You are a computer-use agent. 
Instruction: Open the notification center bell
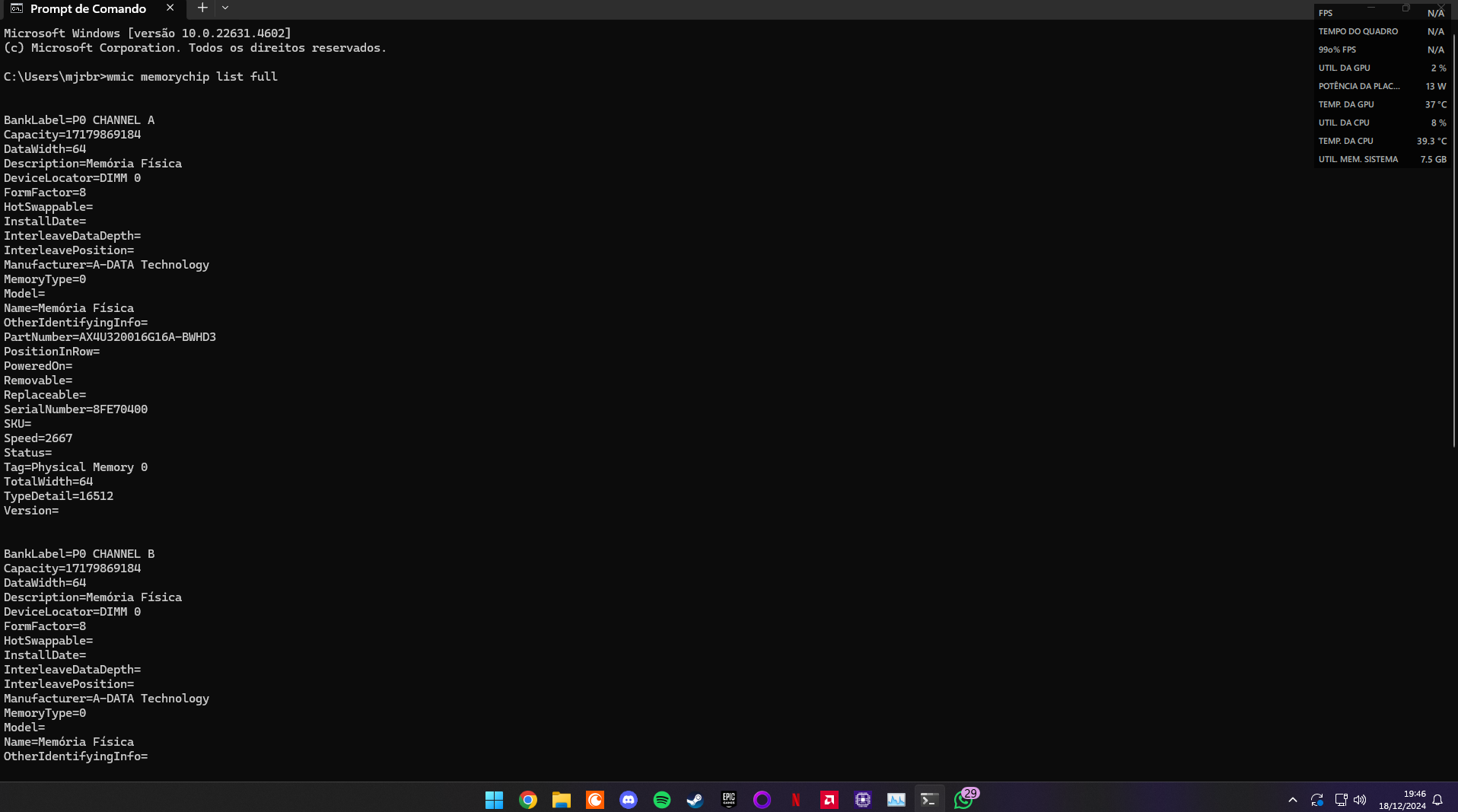pos(1437,800)
